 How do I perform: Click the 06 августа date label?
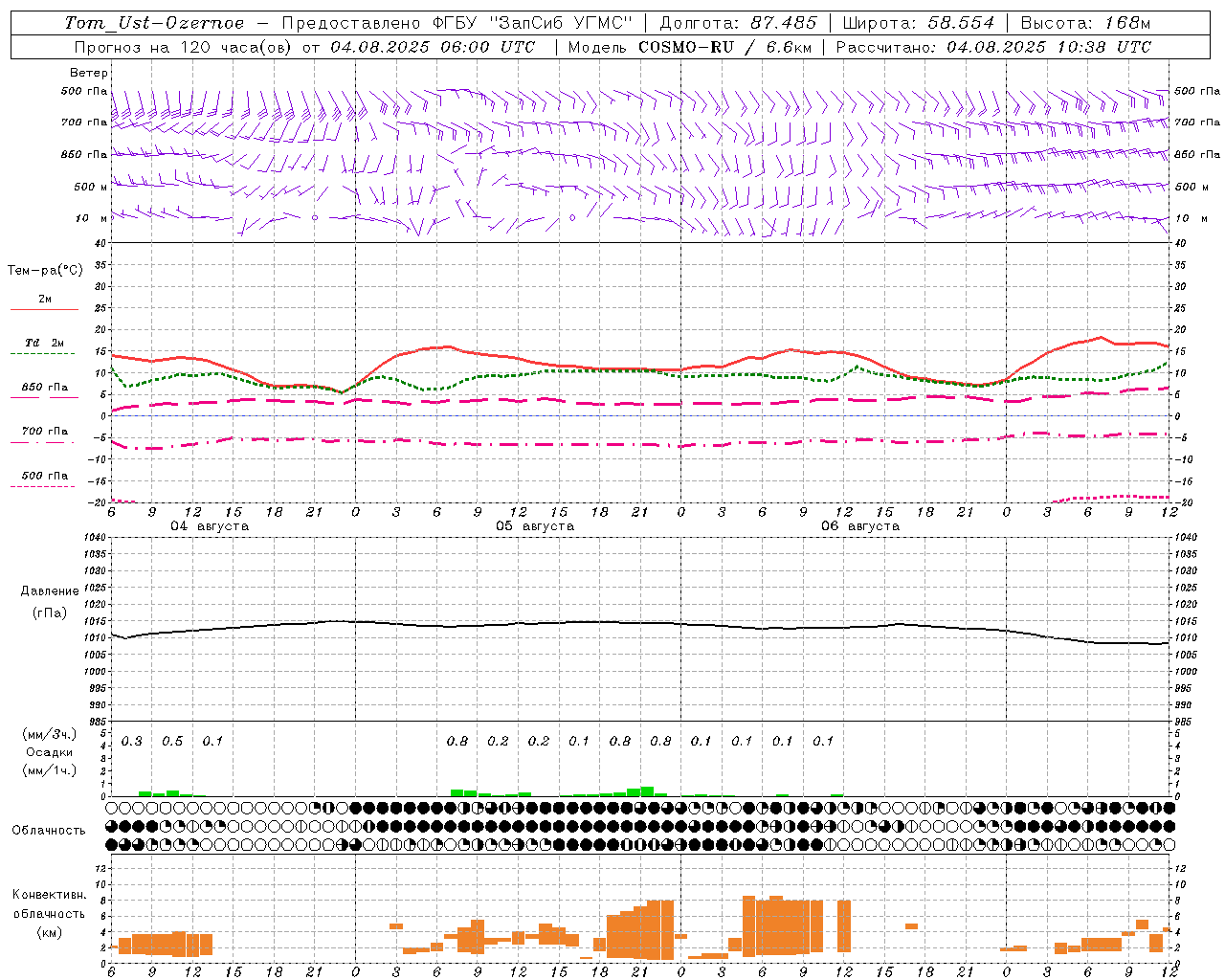click(x=860, y=526)
